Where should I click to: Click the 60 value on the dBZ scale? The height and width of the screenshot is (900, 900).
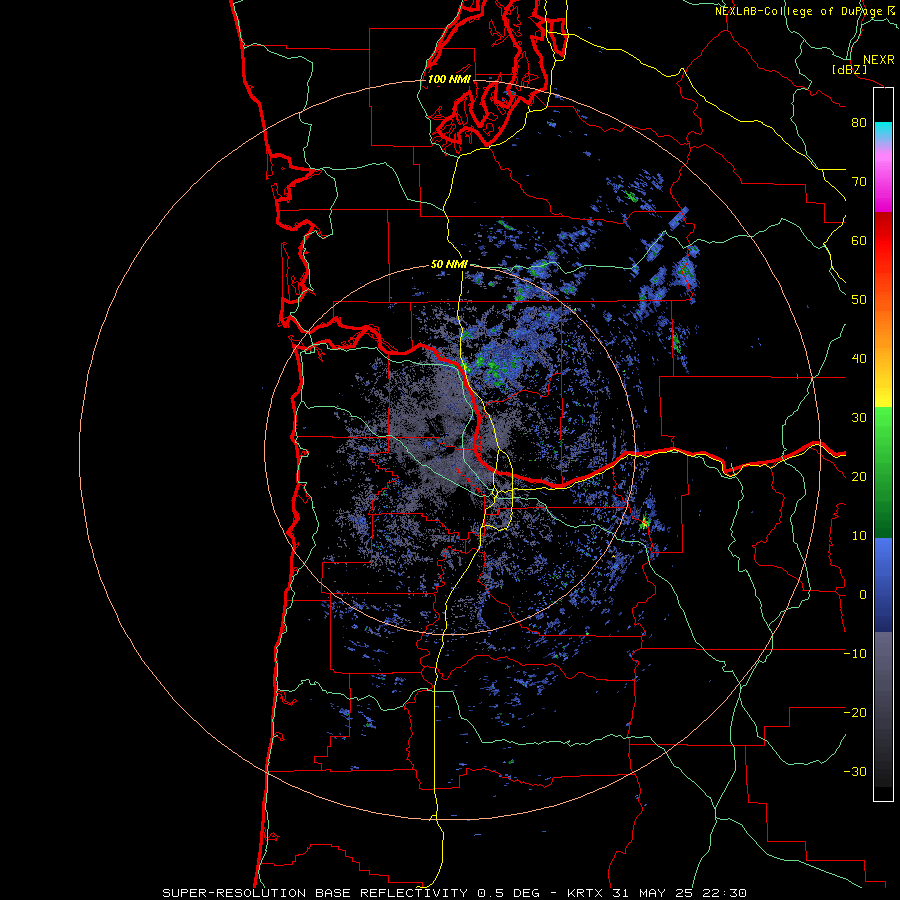point(859,240)
